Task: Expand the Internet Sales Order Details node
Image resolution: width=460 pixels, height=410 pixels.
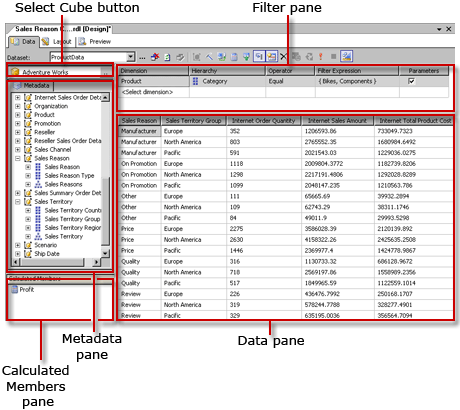Action: [x=18, y=97]
